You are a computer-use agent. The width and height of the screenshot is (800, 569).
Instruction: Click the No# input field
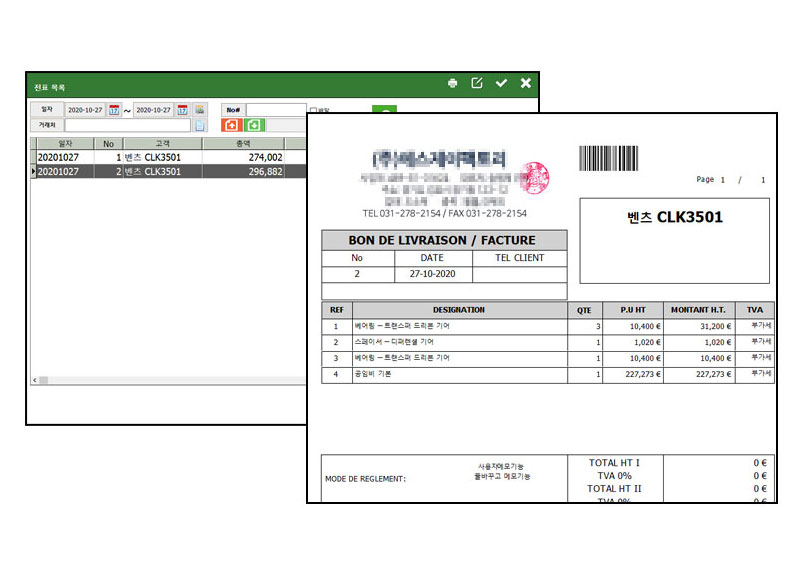(276, 110)
